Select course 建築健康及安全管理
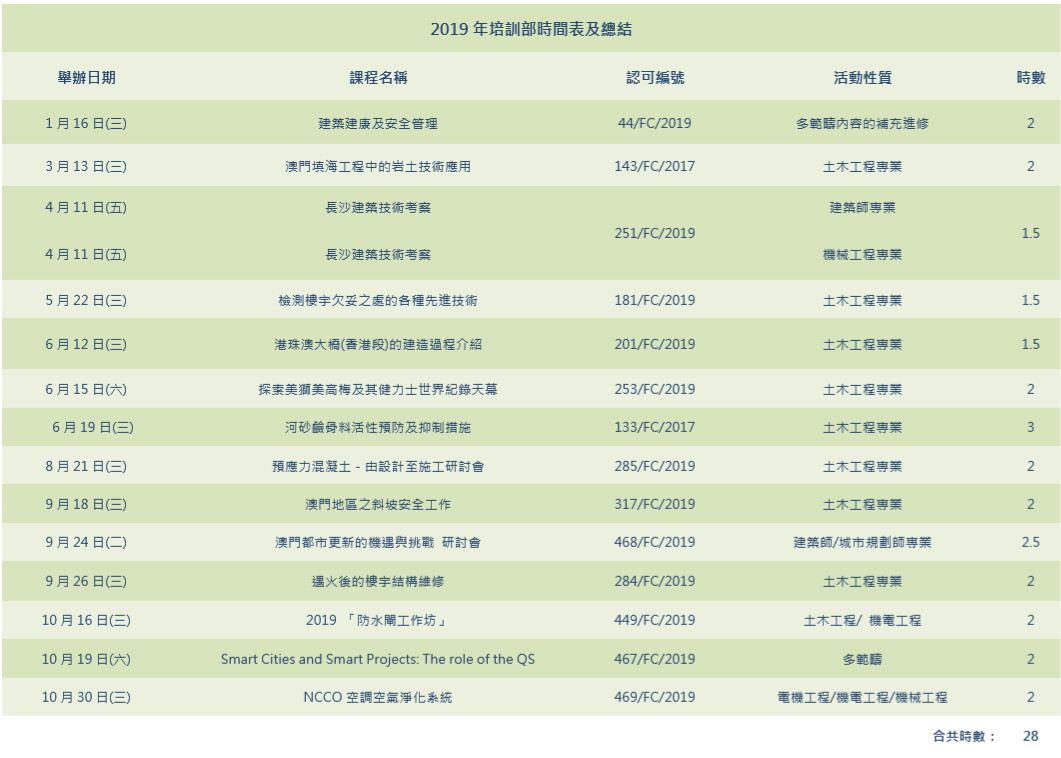The image size is (1061, 758). point(378,124)
